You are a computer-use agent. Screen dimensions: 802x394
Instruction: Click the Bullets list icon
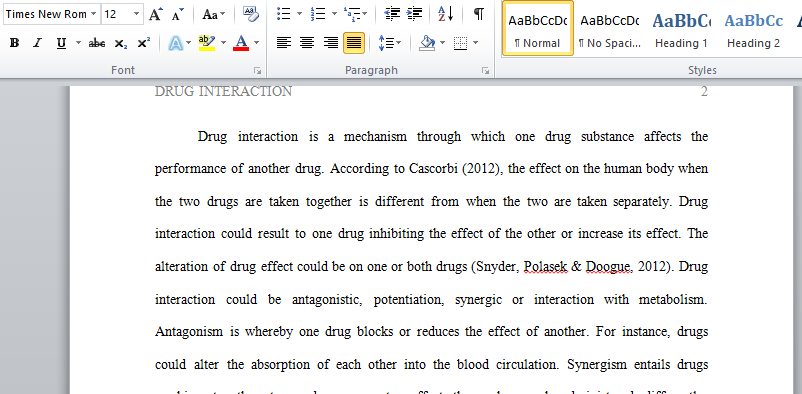tap(284, 14)
